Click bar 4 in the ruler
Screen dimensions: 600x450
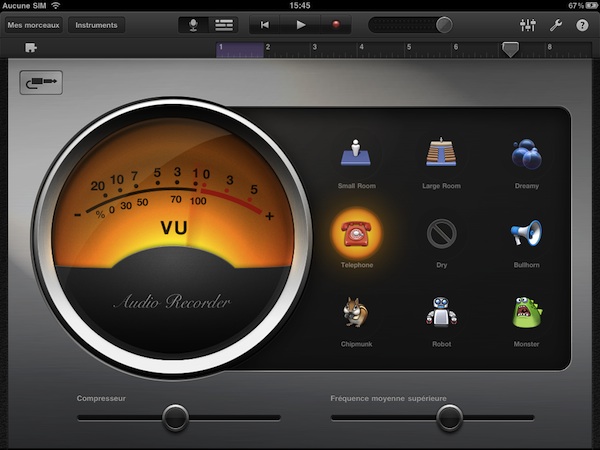click(381, 50)
